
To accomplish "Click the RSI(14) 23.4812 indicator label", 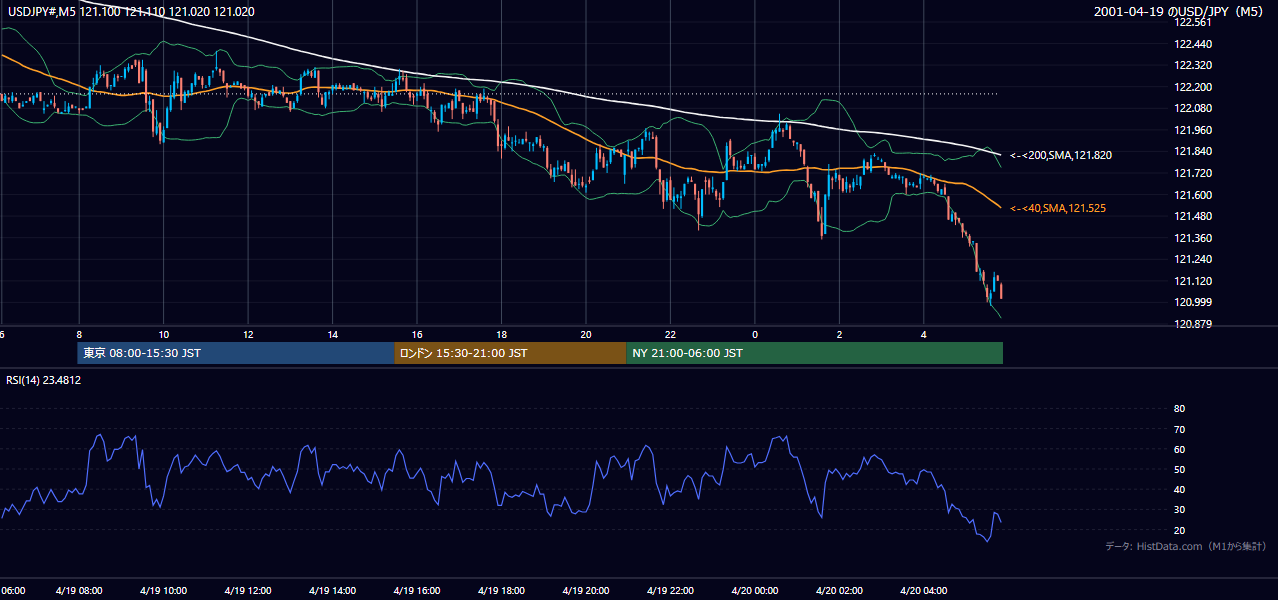I will pyautogui.click(x=44, y=380).
